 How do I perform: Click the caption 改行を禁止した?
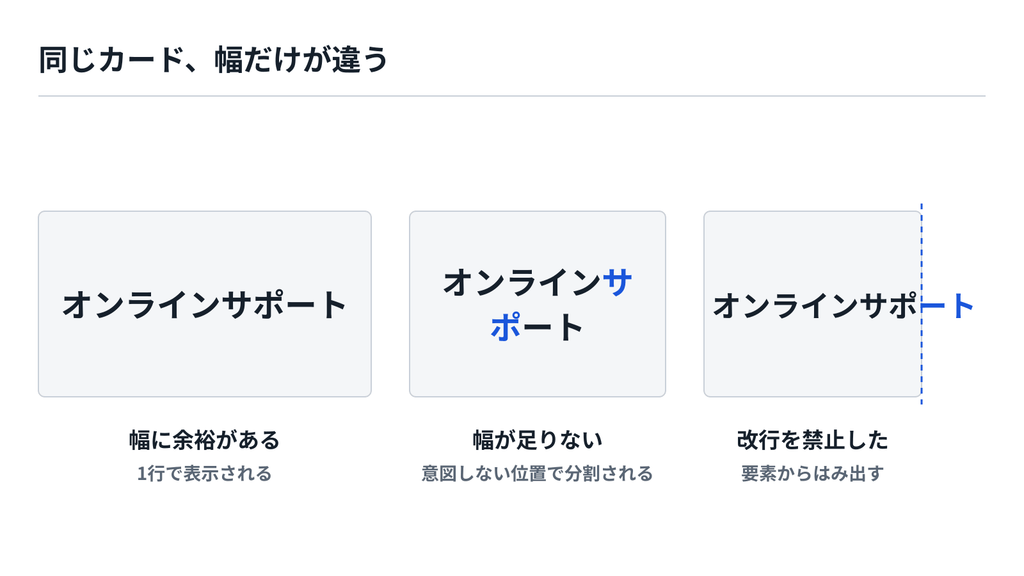812,440
